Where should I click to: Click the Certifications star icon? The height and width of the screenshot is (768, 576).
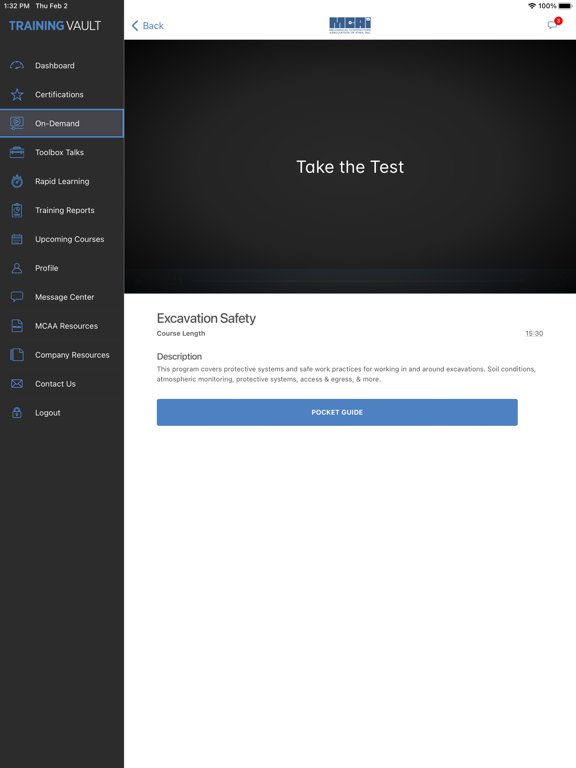pos(17,95)
